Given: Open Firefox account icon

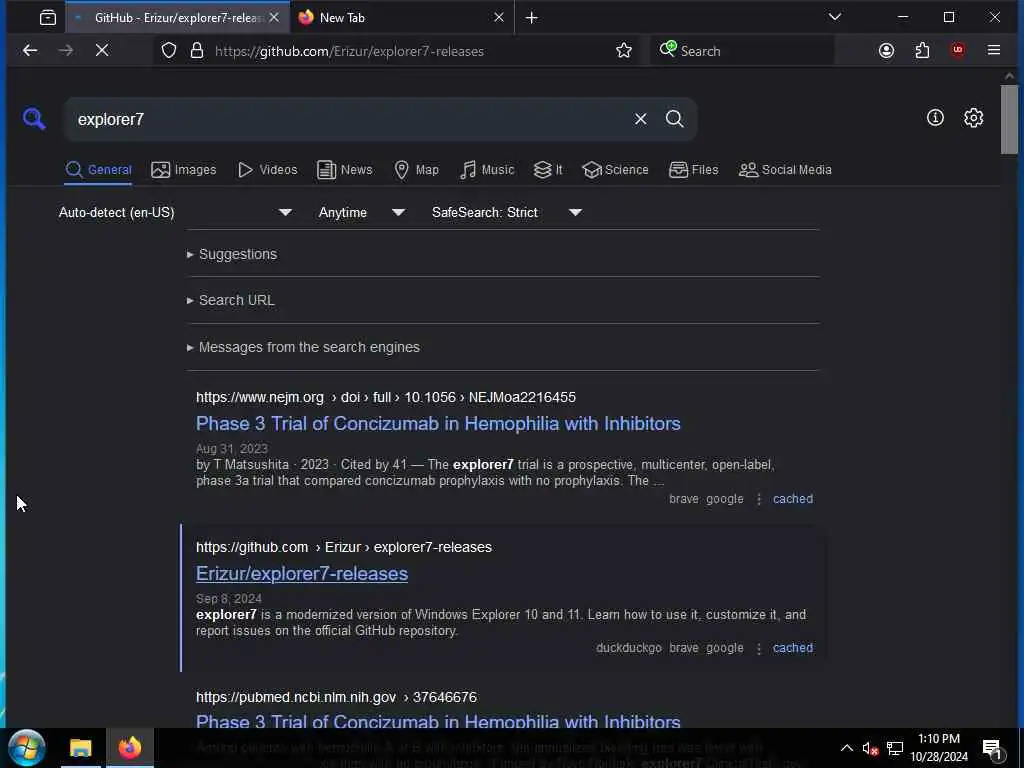Looking at the screenshot, I should 886,50.
